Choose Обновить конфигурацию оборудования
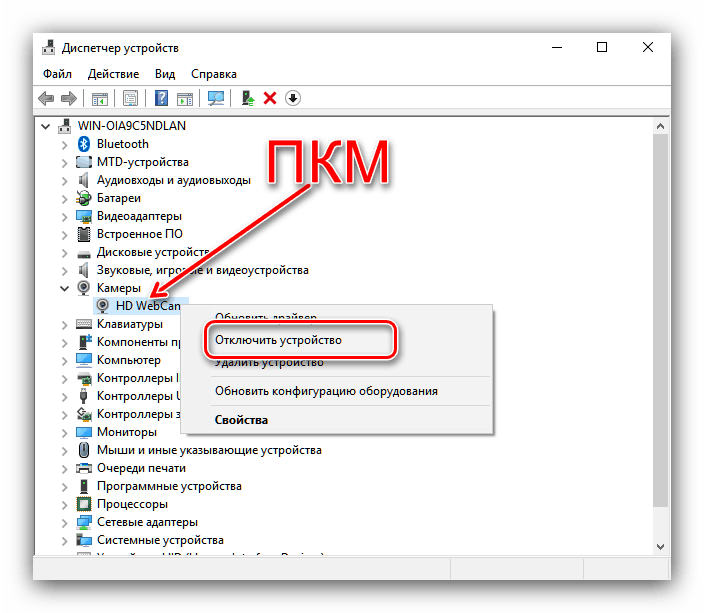704x613 pixels. [x=326, y=391]
